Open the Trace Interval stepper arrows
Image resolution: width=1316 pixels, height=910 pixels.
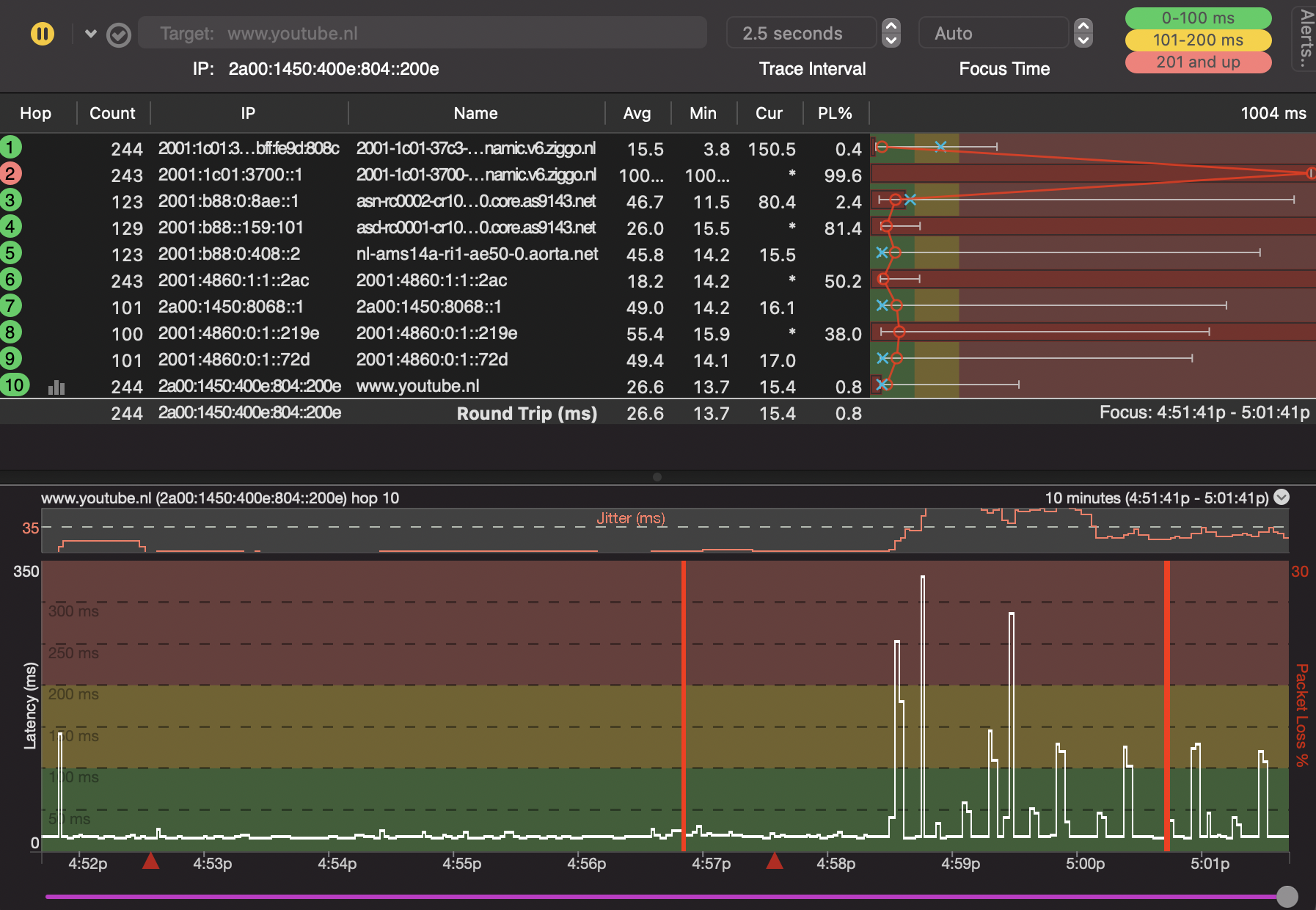(x=891, y=33)
